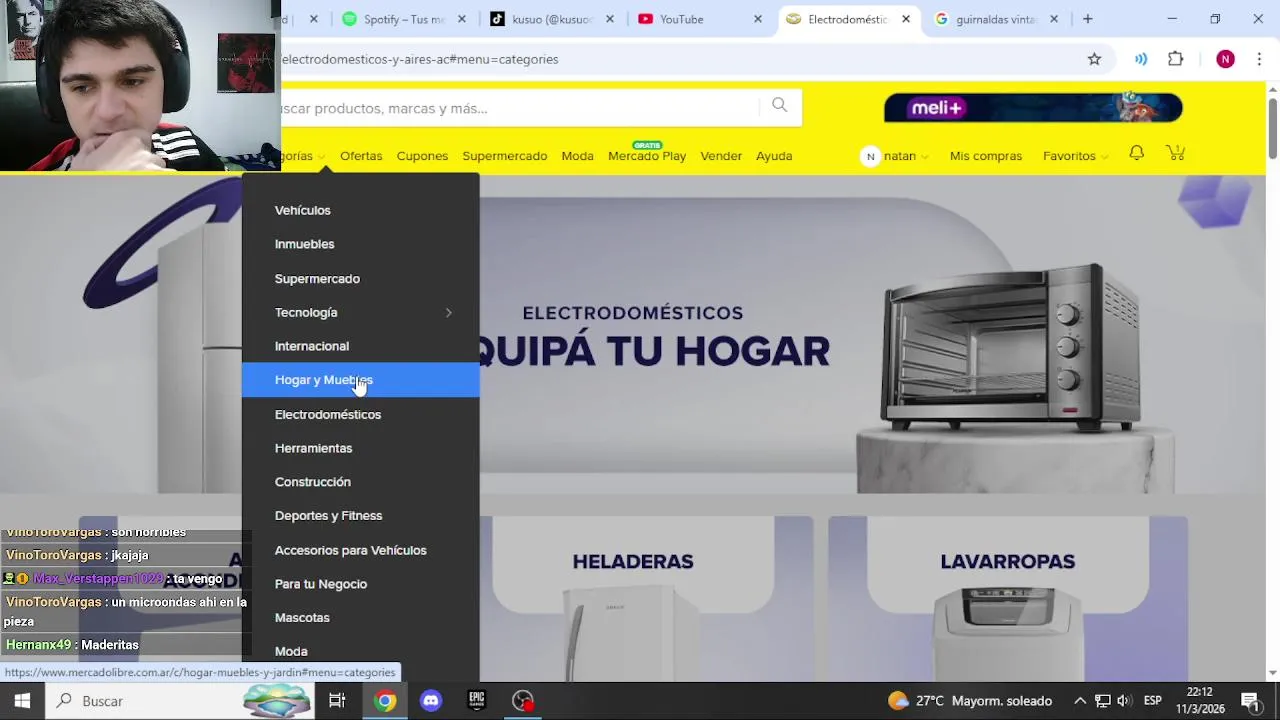Select Inmuebles in the categories menu
This screenshot has width=1280, height=720.
tap(304, 244)
